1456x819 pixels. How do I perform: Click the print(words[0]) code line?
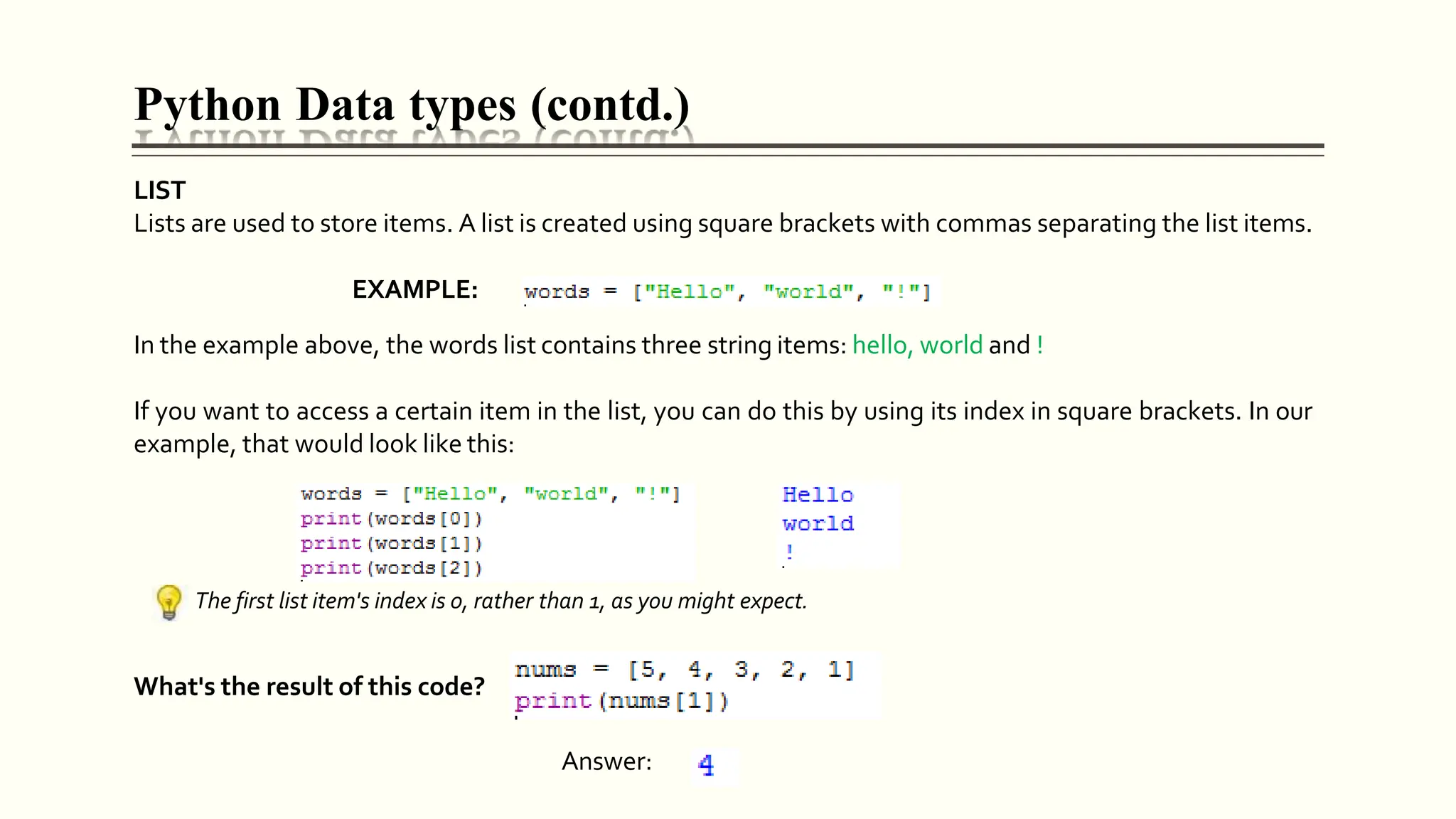pos(392,519)
